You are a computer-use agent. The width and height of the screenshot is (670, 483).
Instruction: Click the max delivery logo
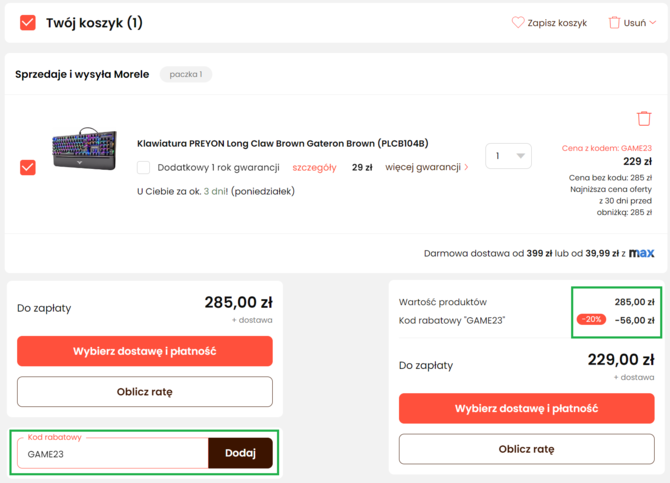click(x=641, y=253)
